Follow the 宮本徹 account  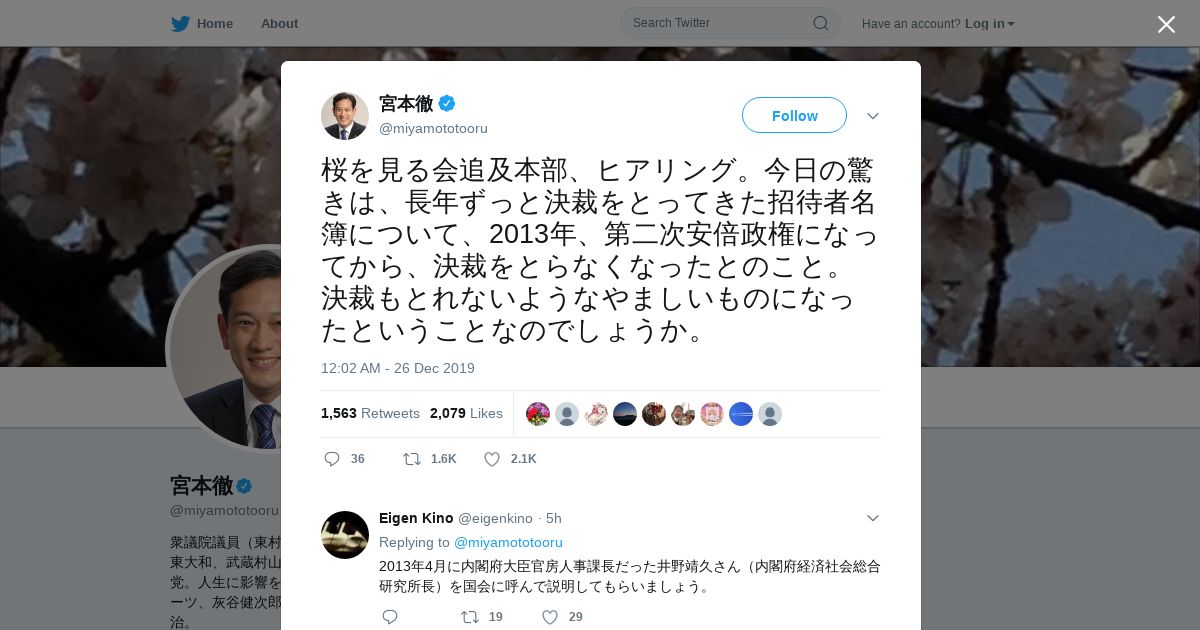point(794,115)
